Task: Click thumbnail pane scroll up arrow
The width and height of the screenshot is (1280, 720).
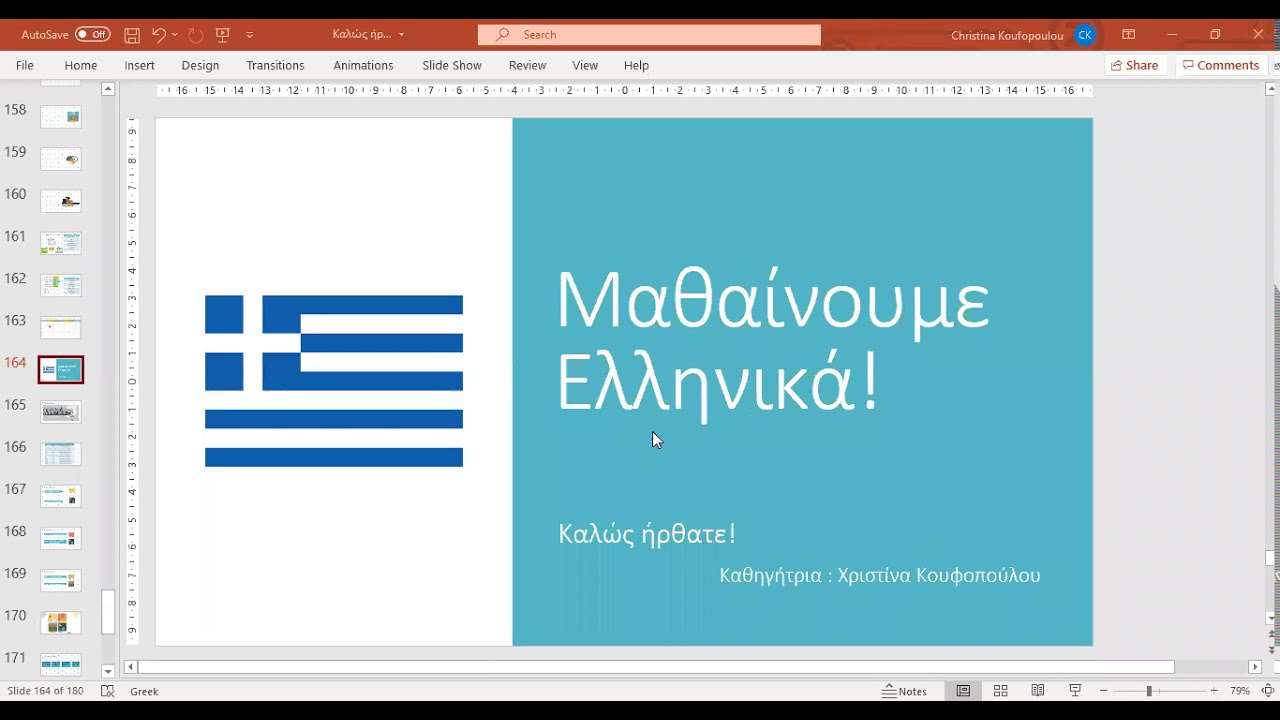Action: 108,89
